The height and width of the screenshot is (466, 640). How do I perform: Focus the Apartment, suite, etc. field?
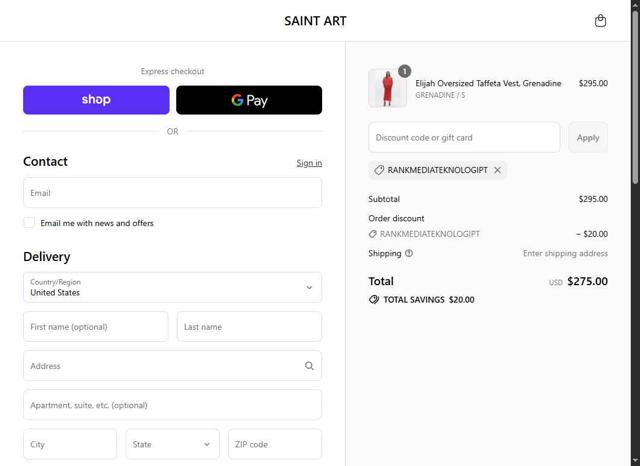pyautogui.click(x=172, y=405)
